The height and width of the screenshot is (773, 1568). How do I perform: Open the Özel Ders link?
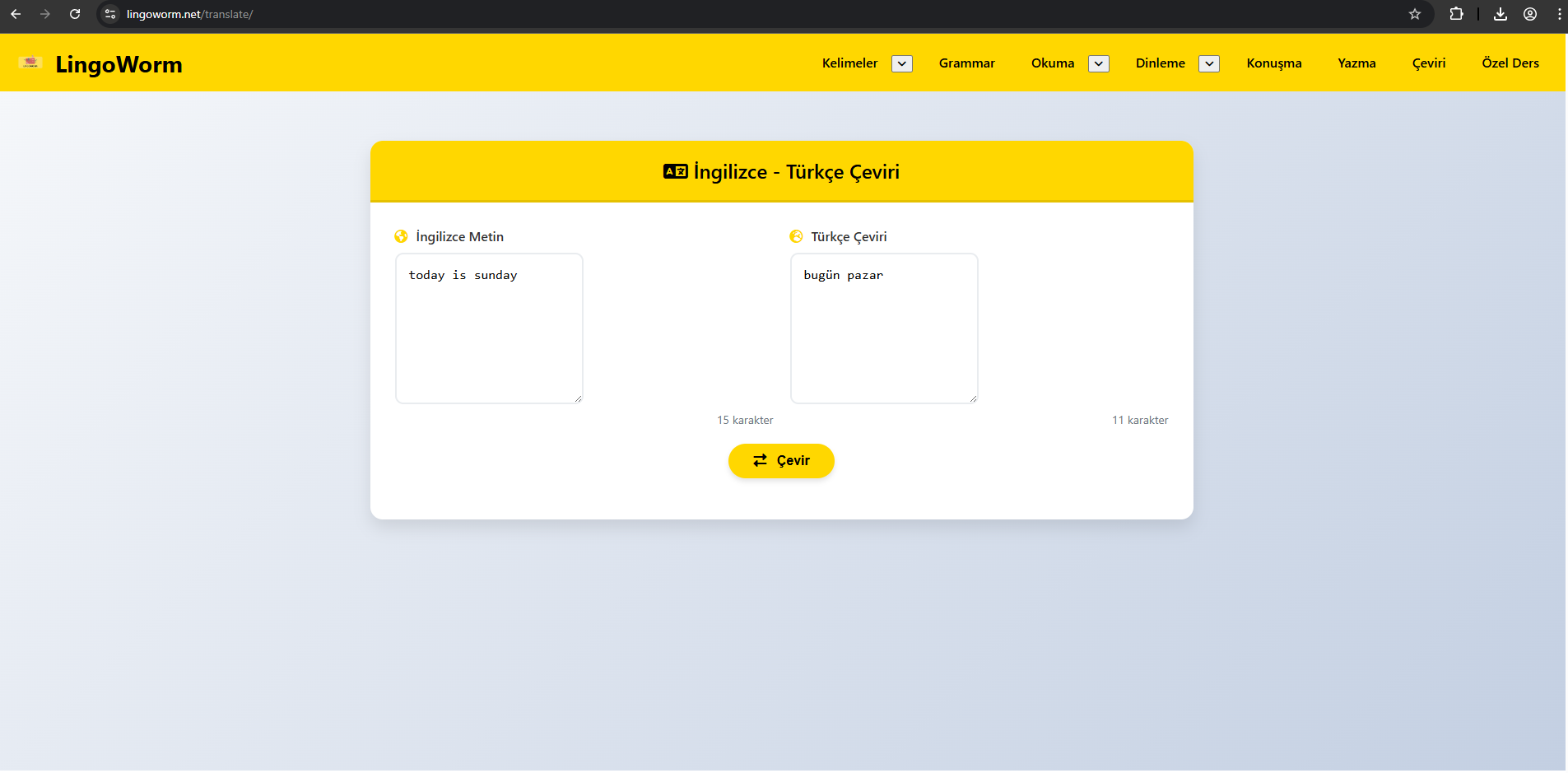point(1510,63)
